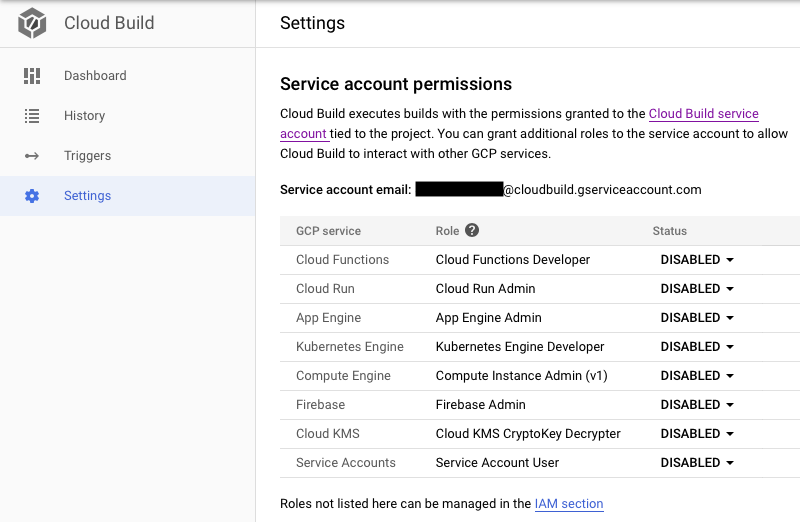
Task: Go to the History page
Action: coord(128,116)
